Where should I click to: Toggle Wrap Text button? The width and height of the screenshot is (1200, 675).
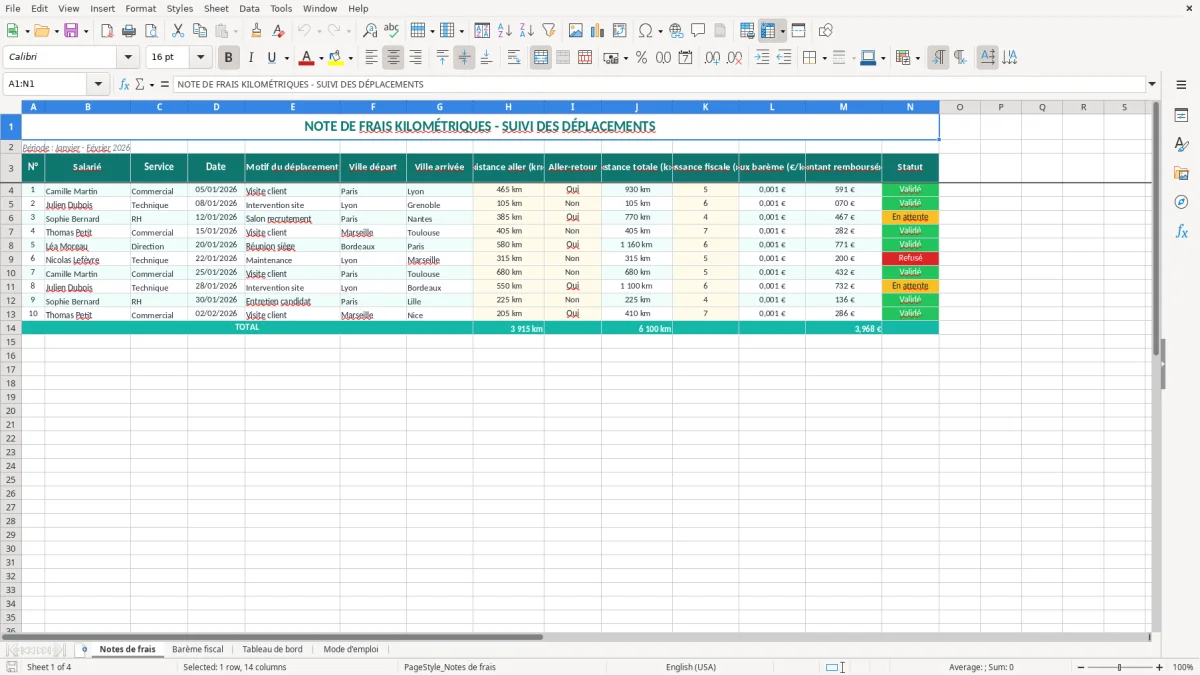514,58
